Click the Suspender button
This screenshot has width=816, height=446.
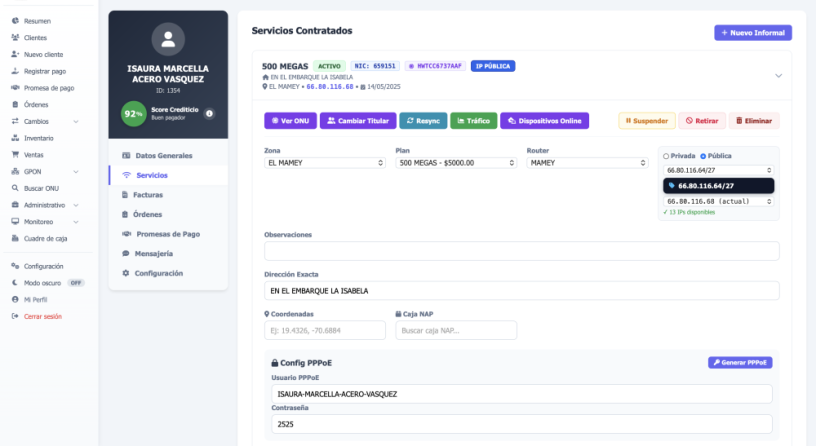click(x=646, y=121)
